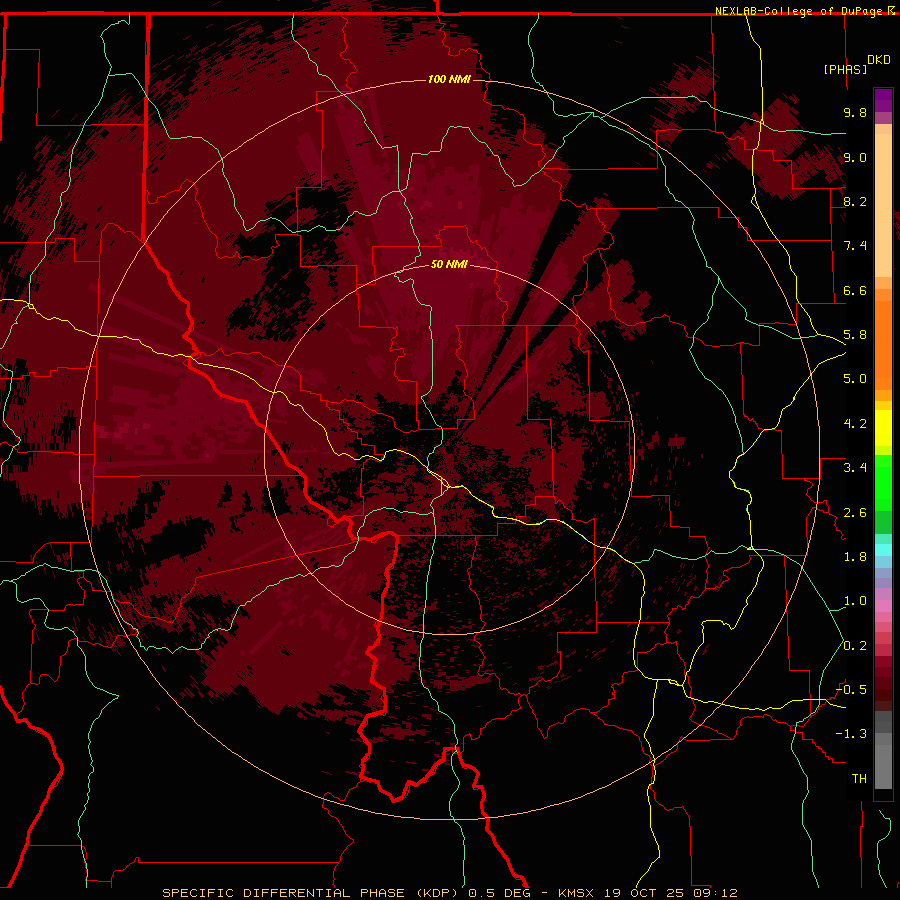
Task: Click the 0.2 scale value
Action: [x=855, y=646]
